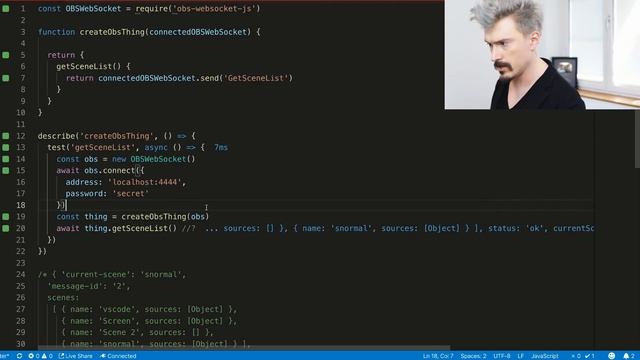The width and height of the screenshot is (640, 360).
Task: Click green test marker on line 19
Action: [x=6, y=217]
